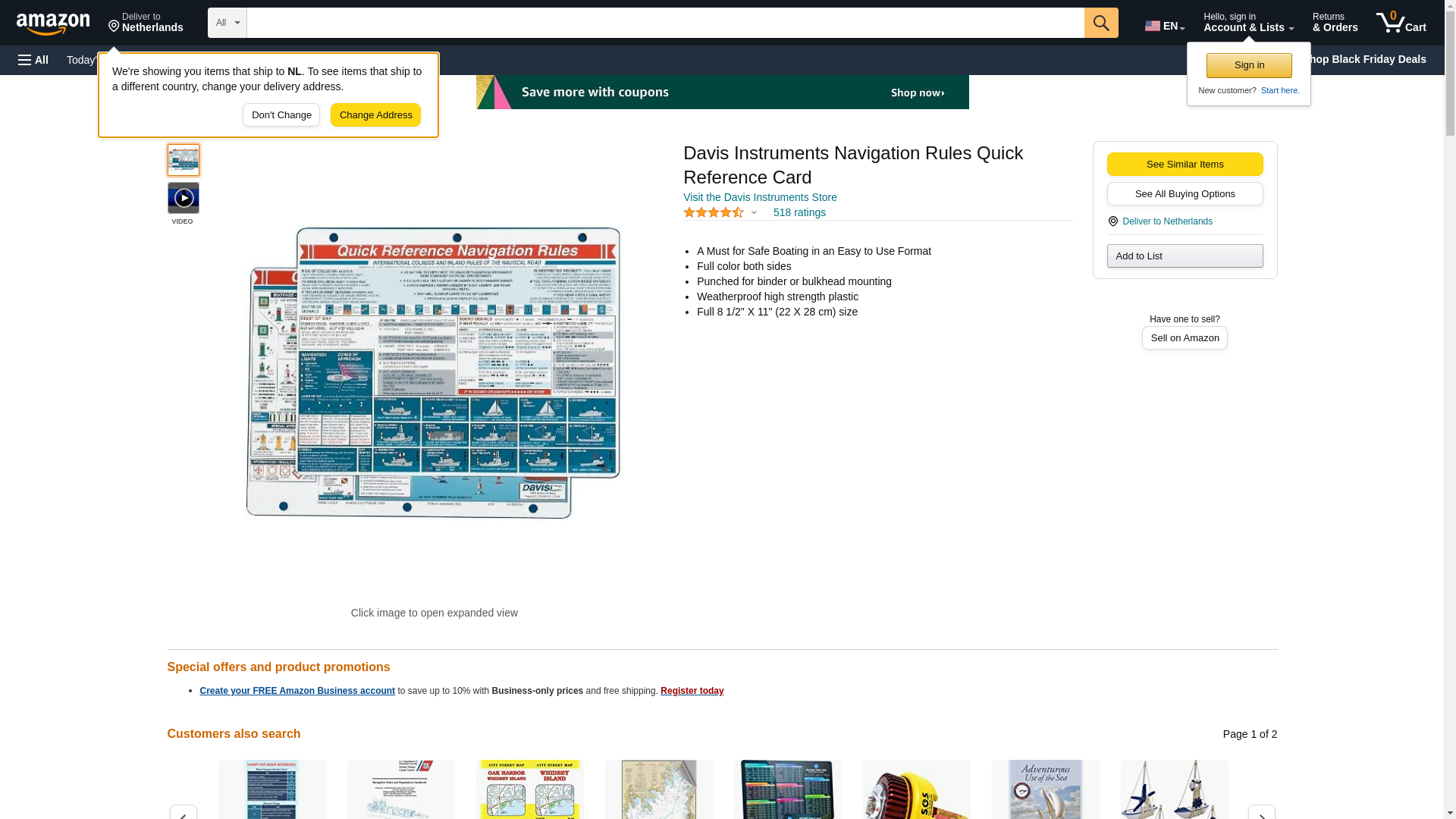Screen dimensions: 1456x819
Task: Go to next carousel page arrow
Action: (x=1260, y=812)
